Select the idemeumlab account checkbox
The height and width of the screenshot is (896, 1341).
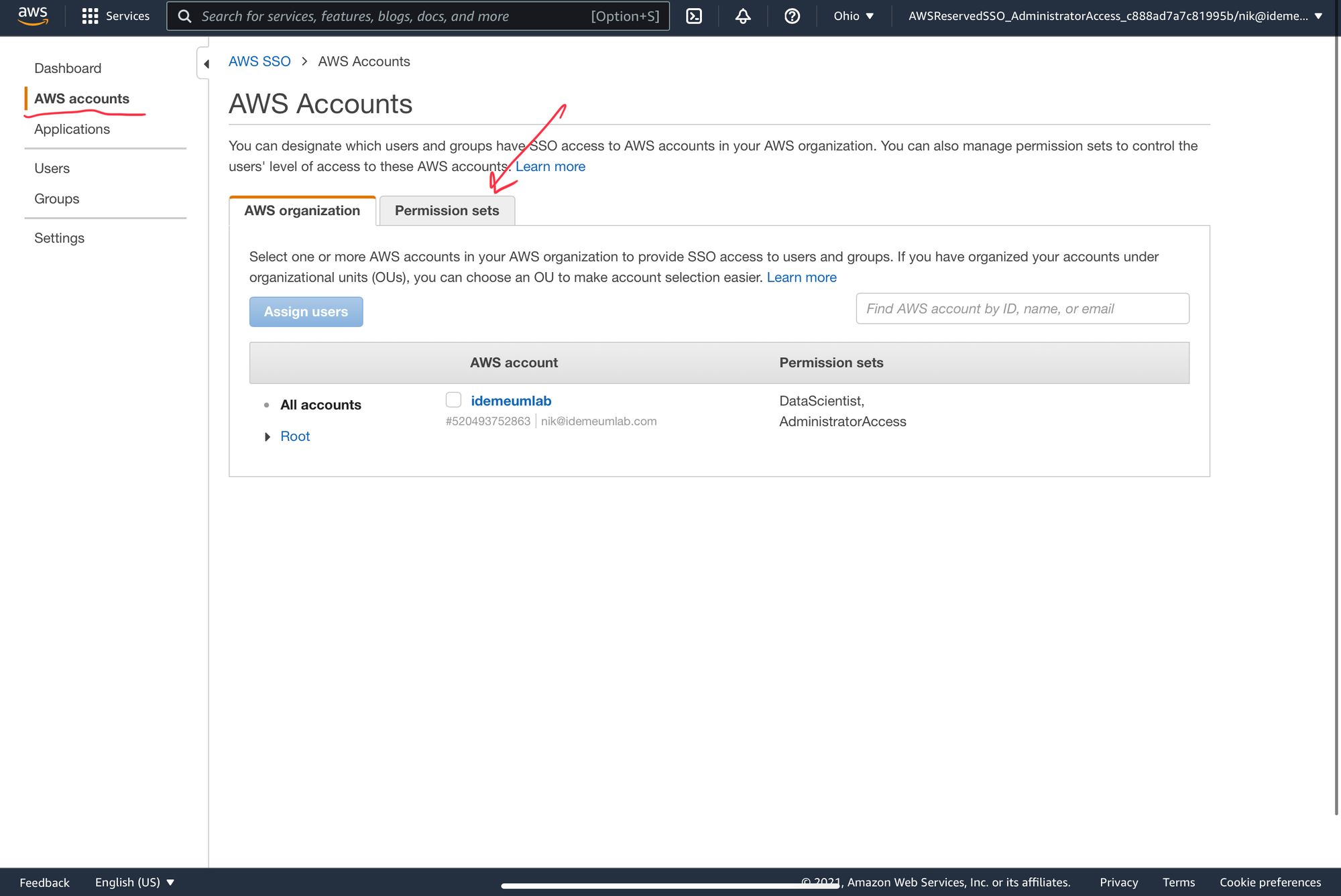pyautogui.click(x=453, y=400)
